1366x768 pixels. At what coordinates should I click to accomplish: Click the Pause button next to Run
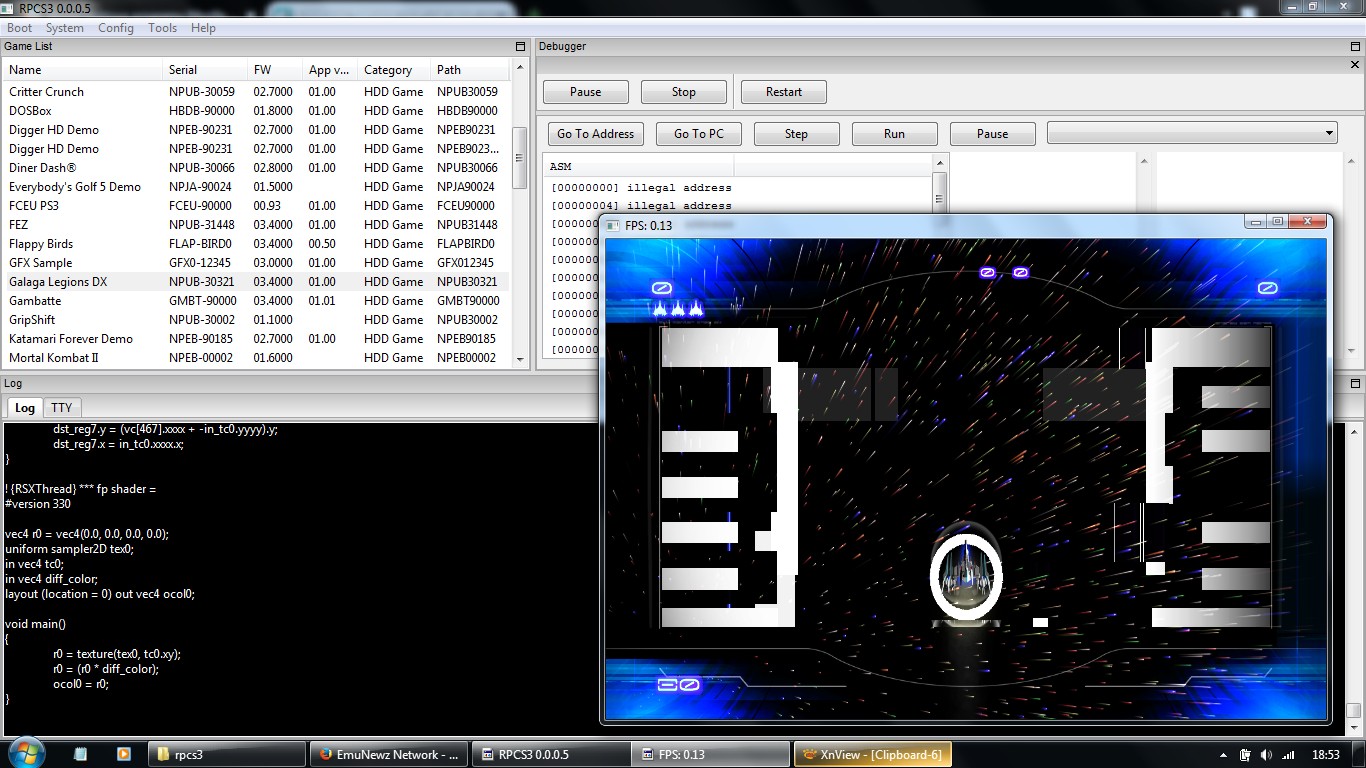tap(993, 134)
